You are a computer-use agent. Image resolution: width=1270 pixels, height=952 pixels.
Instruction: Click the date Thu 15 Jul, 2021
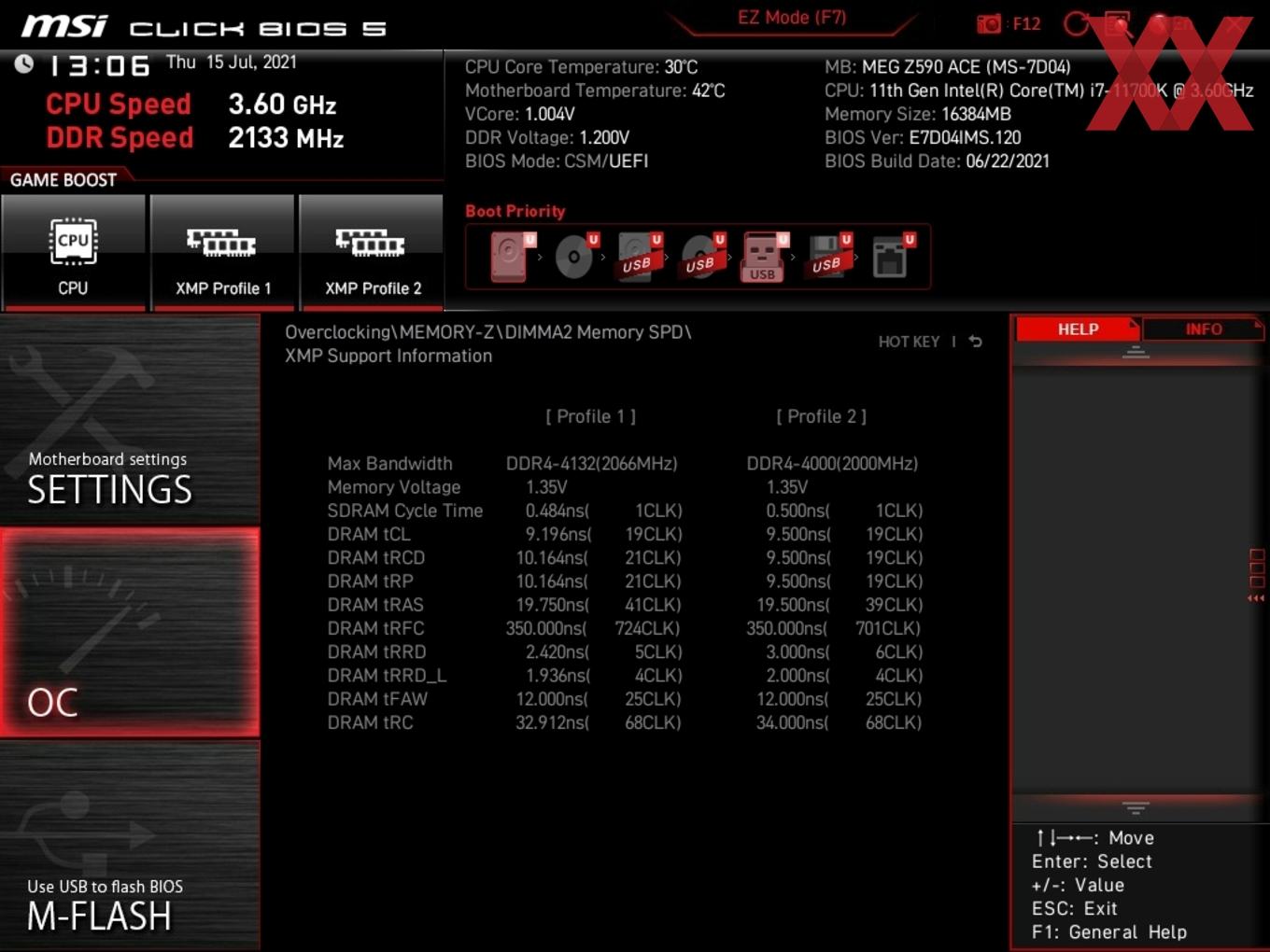pos(232,63)
